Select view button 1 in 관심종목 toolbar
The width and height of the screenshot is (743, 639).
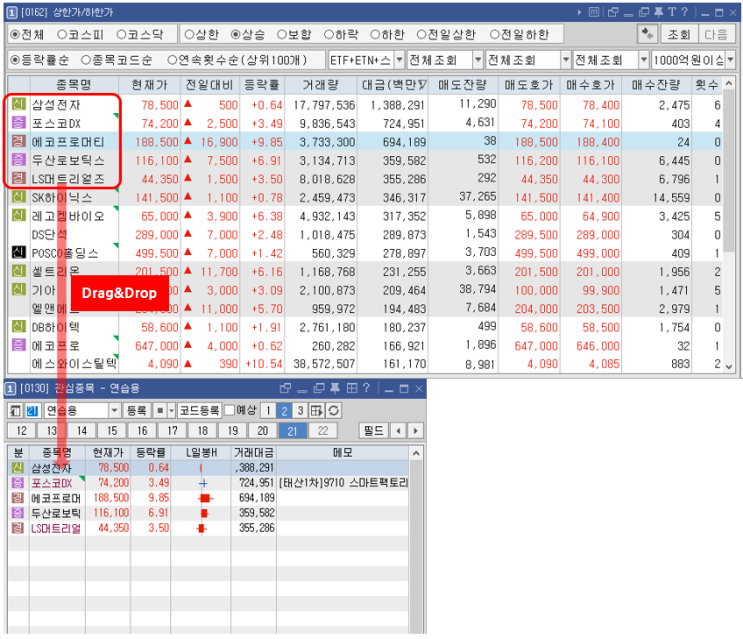click(268, 410)
